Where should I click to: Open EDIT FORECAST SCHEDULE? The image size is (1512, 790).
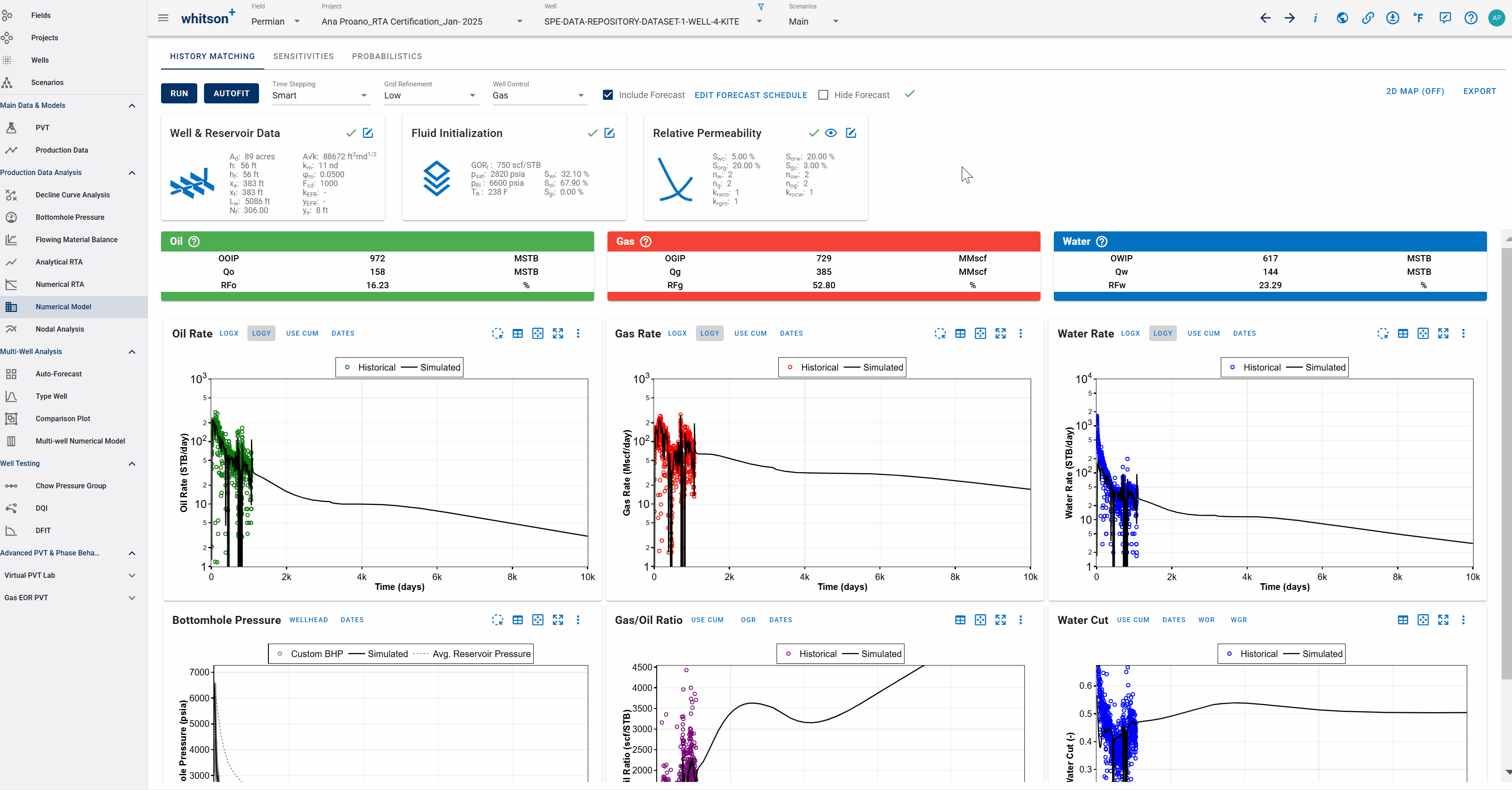point(751,95)
